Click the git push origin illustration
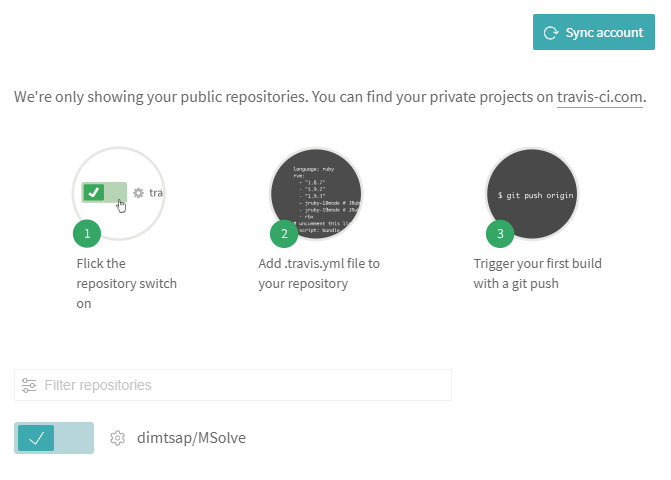 click(x=535, y=193)
